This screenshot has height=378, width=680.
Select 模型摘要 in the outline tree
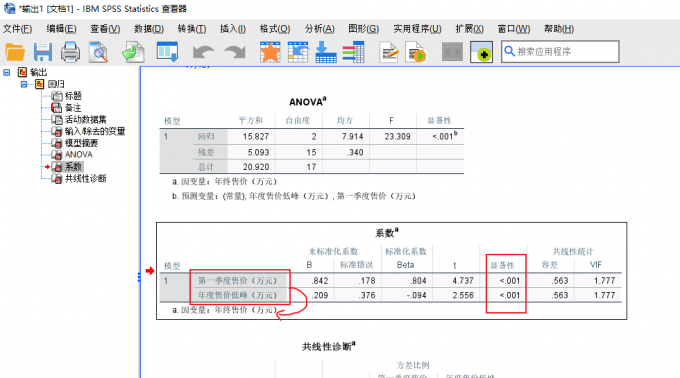(x=81, y=143)
